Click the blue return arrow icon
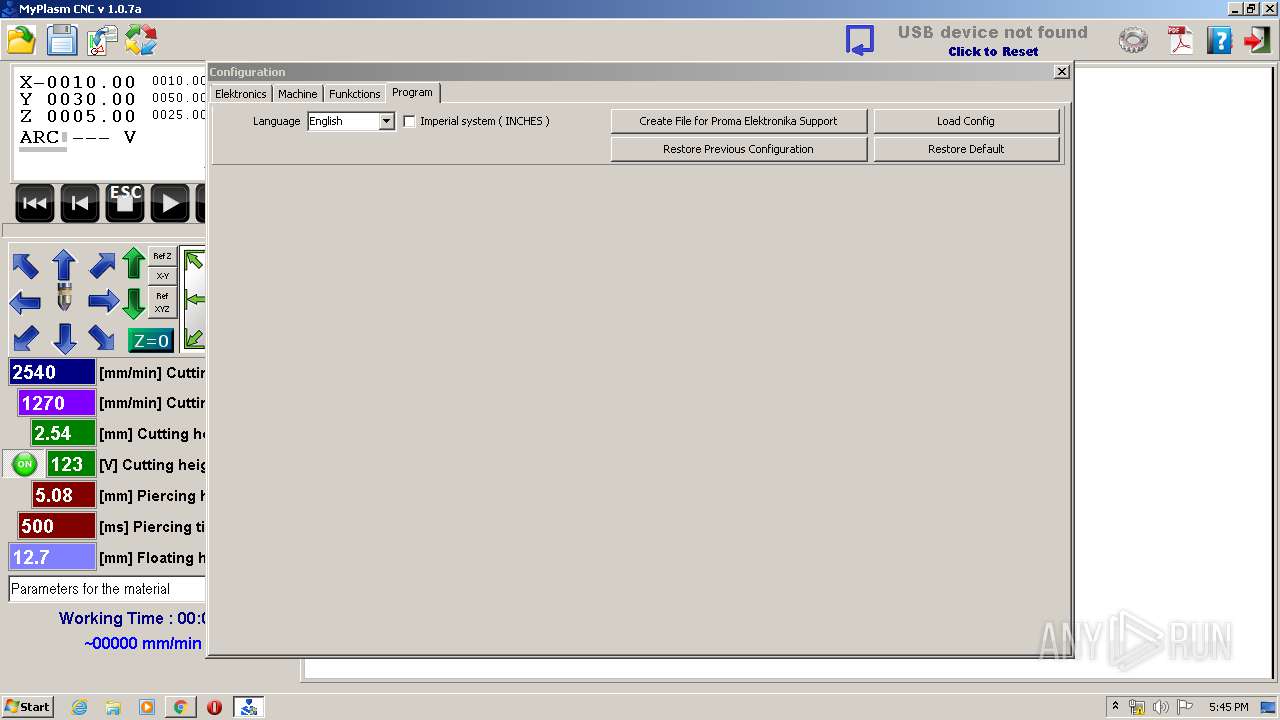Screen dimensions: 1280x720 [860, 40]
